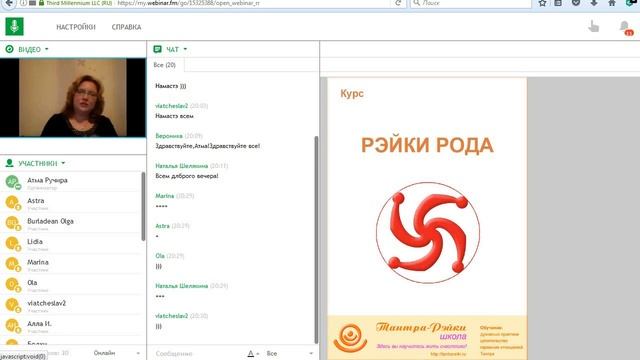Focus the Сообщение chat input field

196,353
